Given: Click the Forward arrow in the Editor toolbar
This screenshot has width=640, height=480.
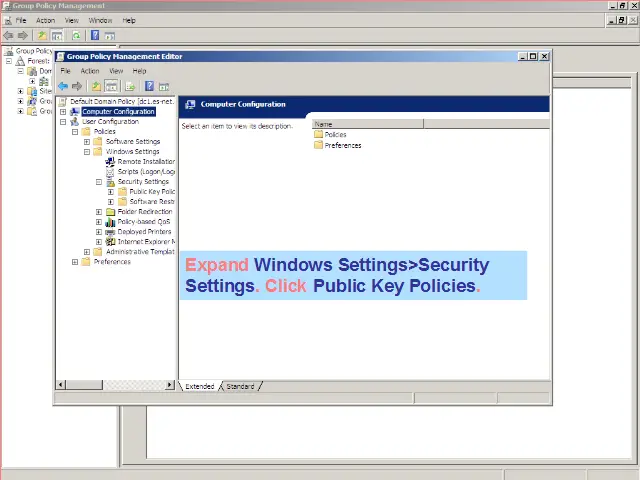Looking at the screenshot, I should [77, 86].
